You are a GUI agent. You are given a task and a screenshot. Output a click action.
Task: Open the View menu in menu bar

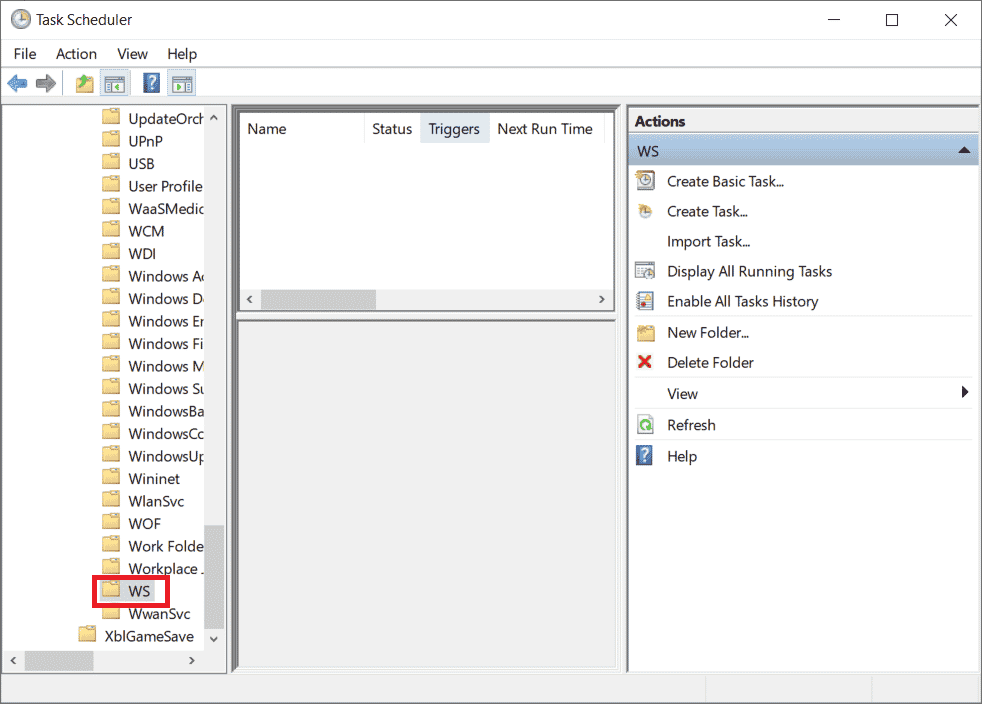pos(132,54)
